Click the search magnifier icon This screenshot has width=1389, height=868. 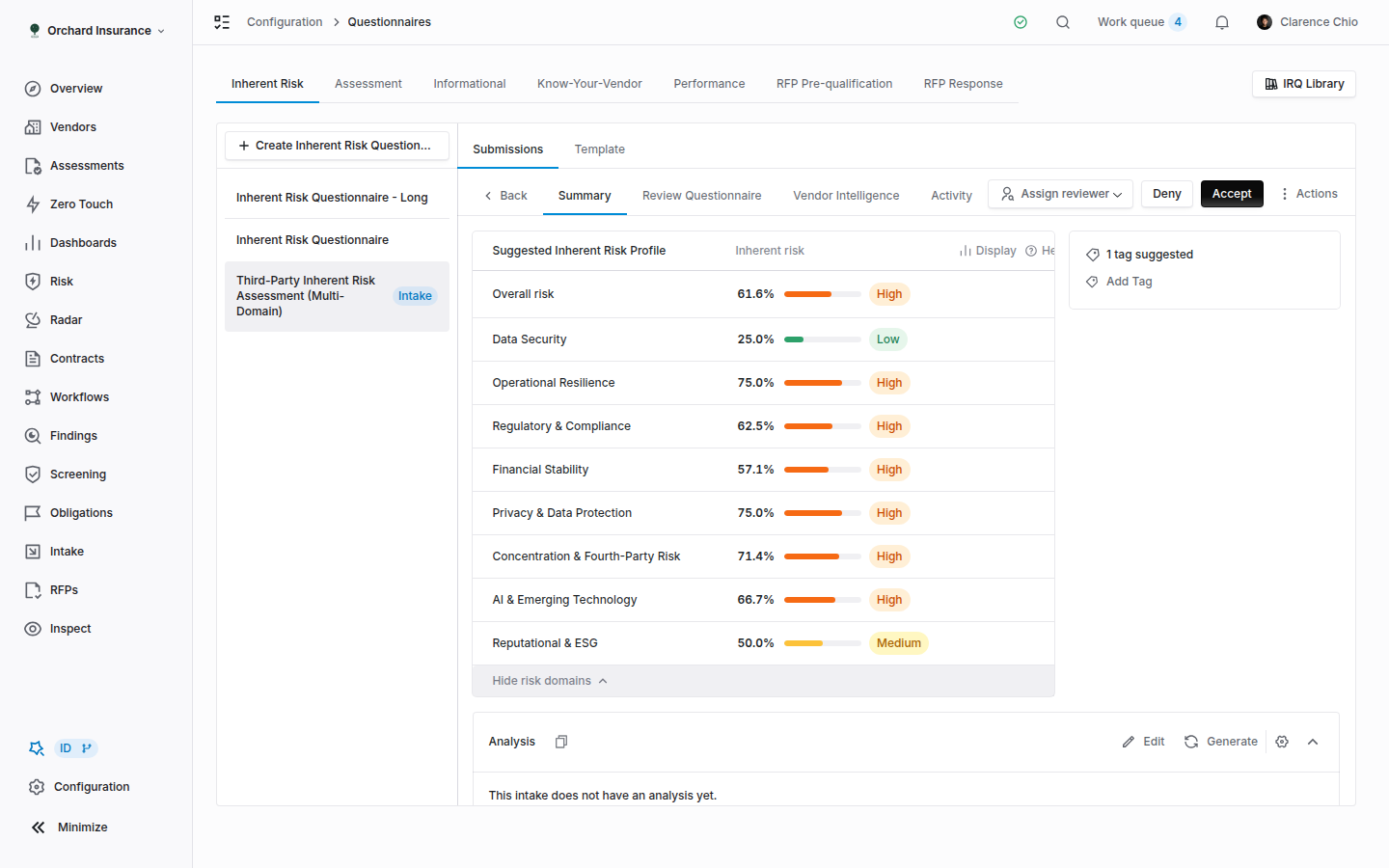click(x=1063, y=22)
